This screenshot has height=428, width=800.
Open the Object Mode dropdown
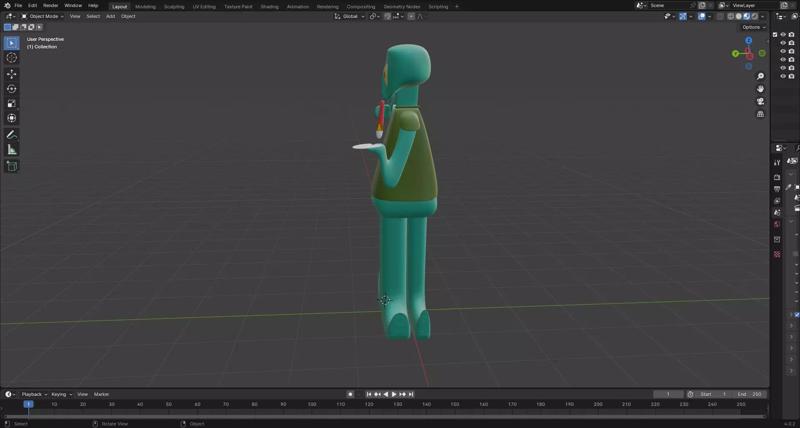click(42, 16)
